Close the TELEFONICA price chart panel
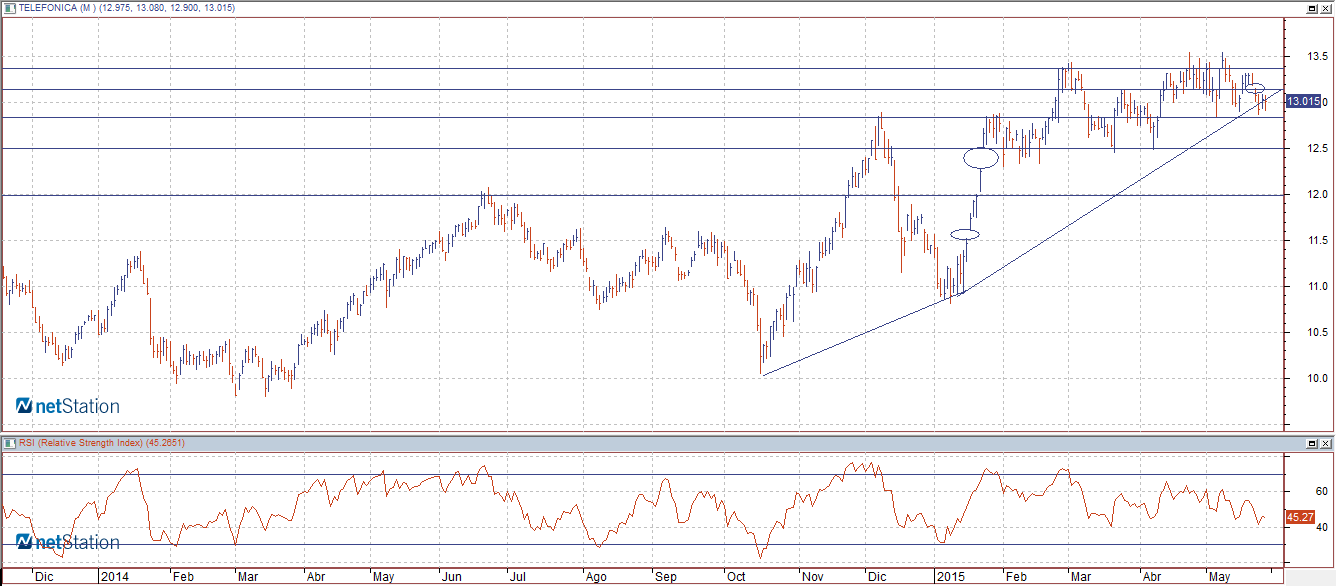Image resolution: width=1336 pixels, height=586 pixels. click(1326, 8)
